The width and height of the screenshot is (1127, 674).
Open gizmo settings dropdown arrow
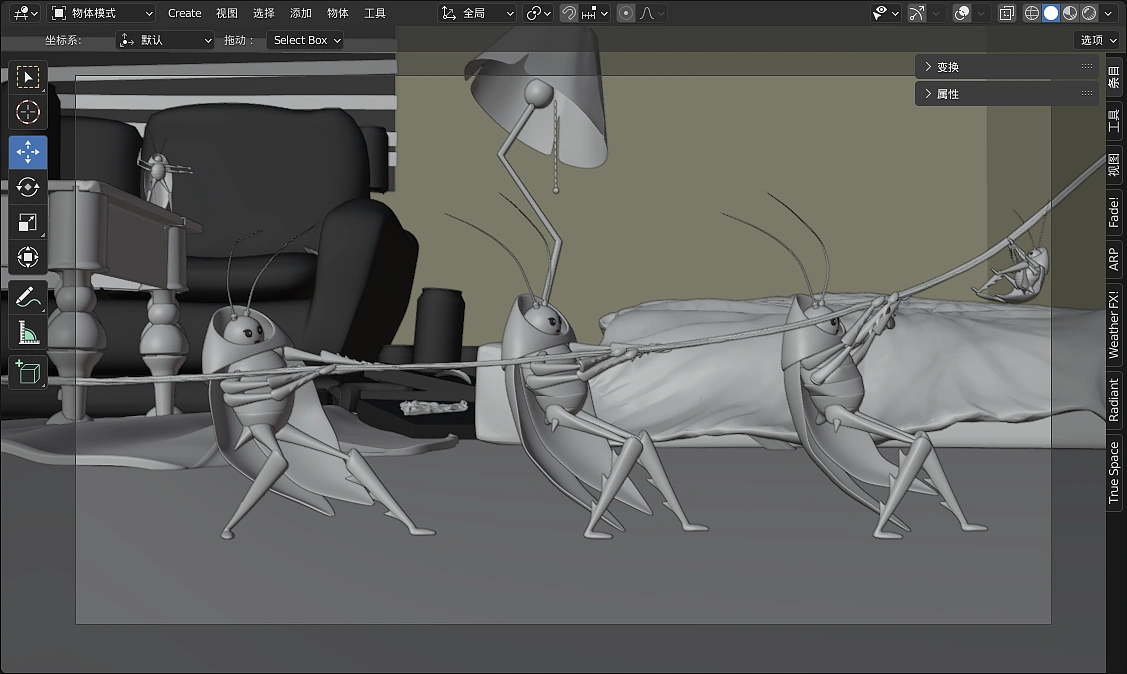point(936,13)
